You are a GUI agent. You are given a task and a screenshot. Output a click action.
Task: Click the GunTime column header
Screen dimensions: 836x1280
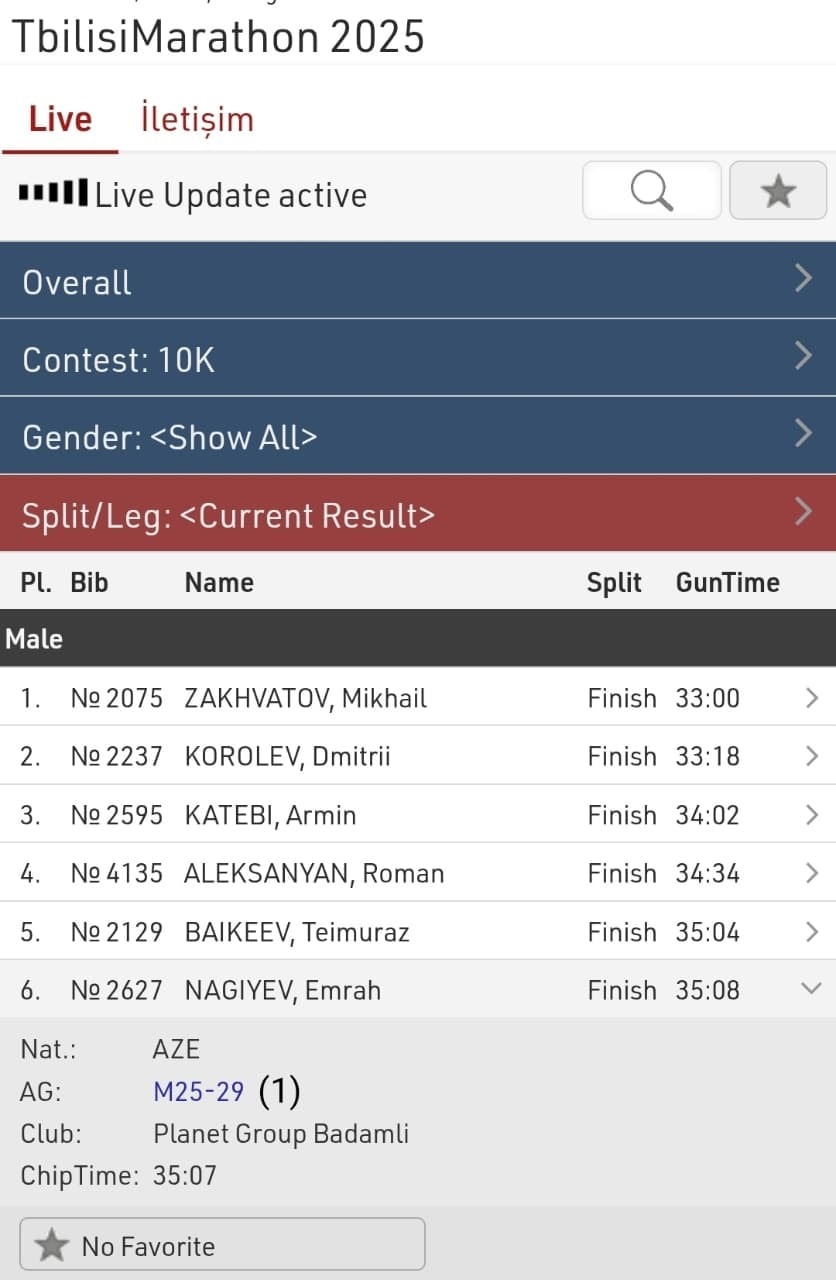(727, 582)
